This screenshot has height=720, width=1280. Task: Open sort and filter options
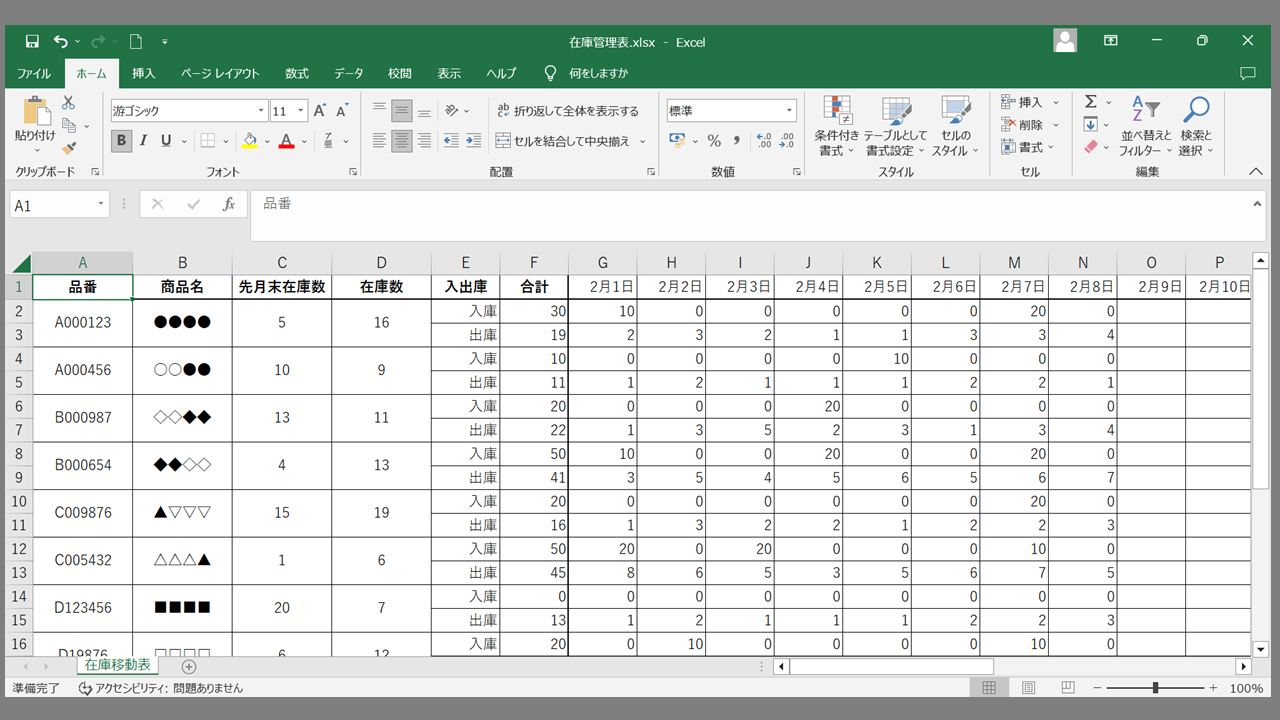click(x=1145, y=126)
